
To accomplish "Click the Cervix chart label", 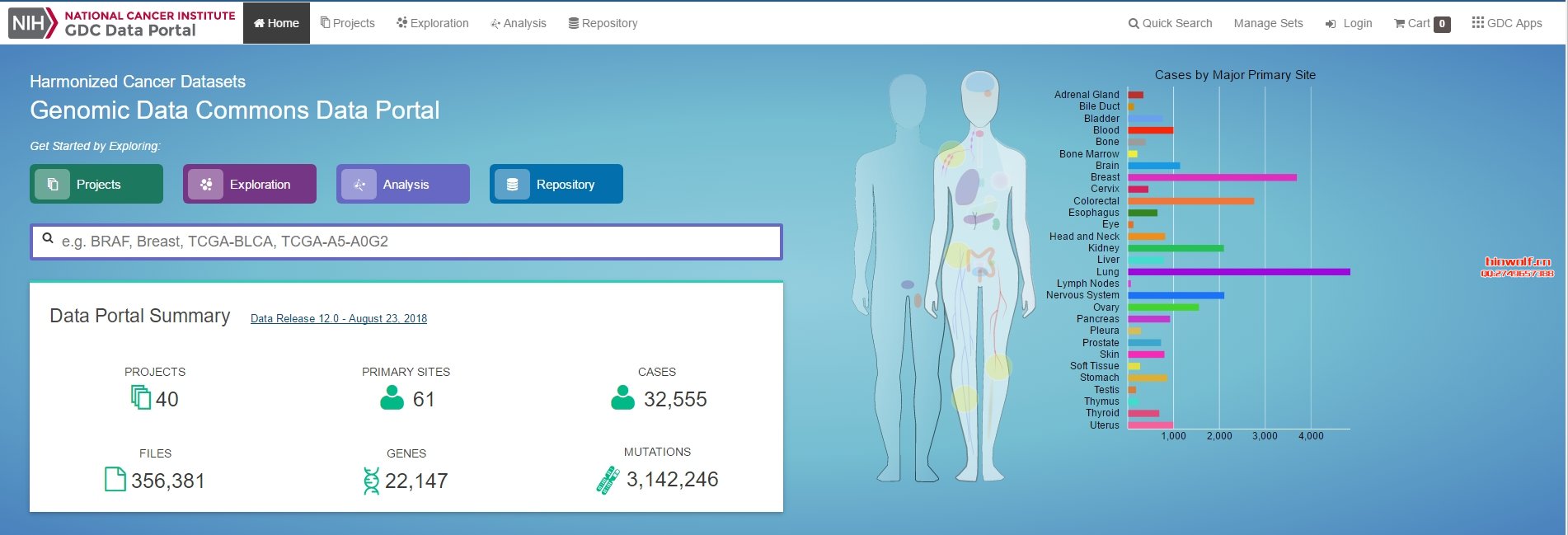I will click(x=1105, y=189).
